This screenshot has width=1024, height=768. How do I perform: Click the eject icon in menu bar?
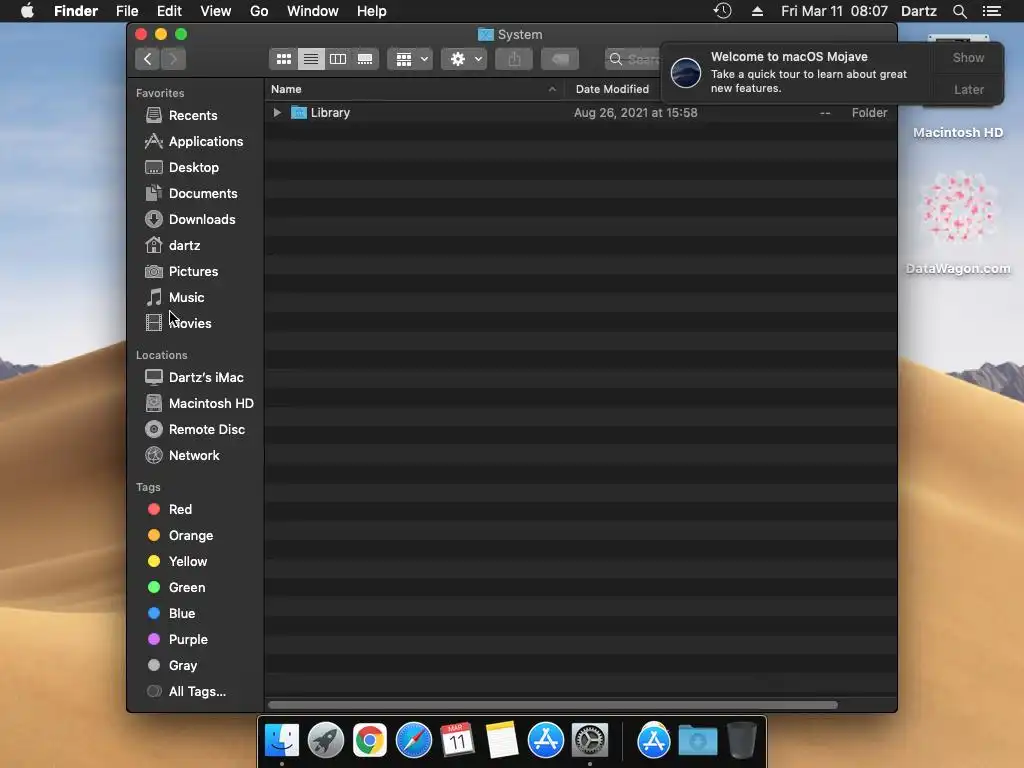(x=758, y=11)
